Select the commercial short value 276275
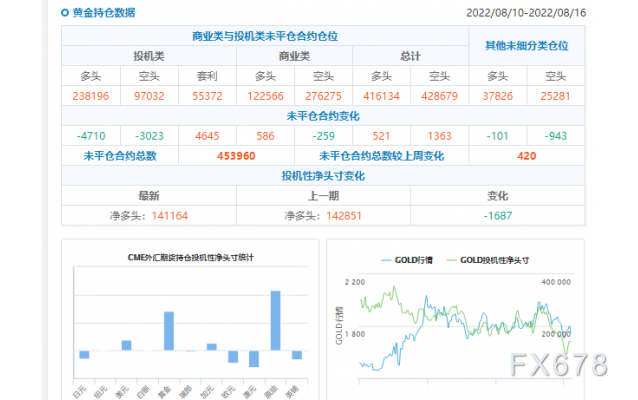Viewport: 638px width, 400px height. [x=323, y=96]
